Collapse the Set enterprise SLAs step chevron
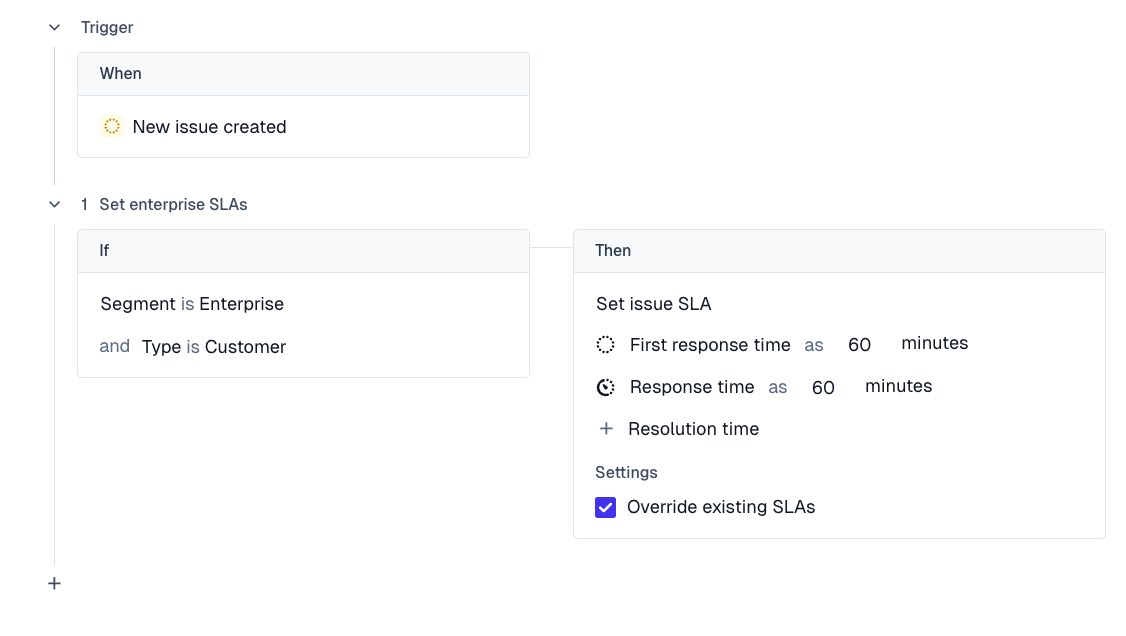1126x636 pixels. tap(54, 205)
